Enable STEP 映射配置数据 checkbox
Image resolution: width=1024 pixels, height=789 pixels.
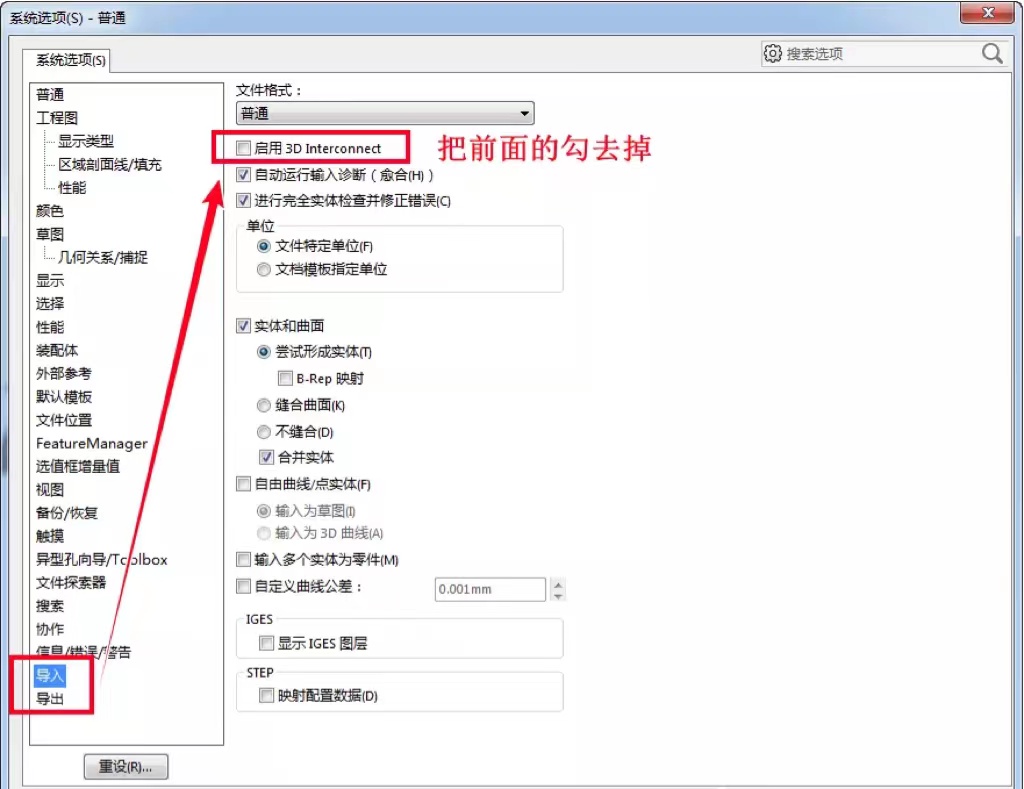266,696
